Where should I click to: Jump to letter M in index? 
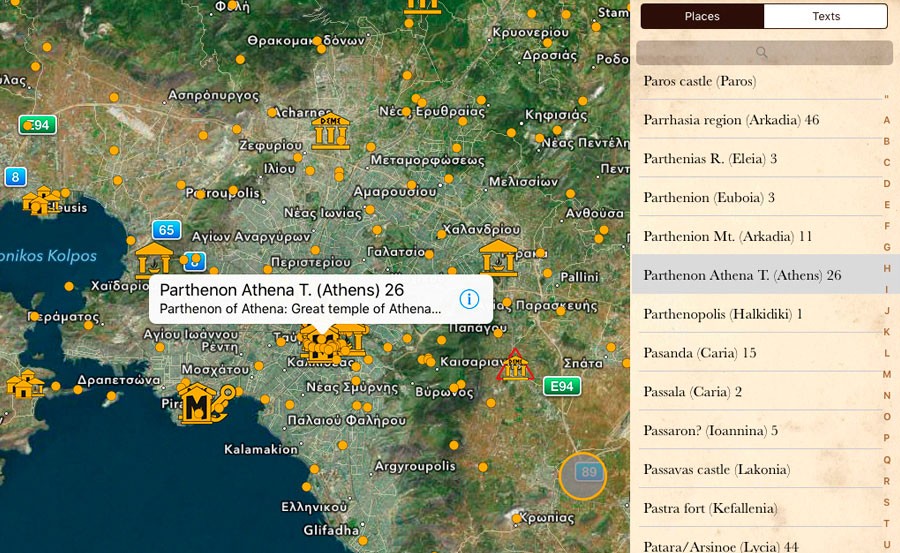[x=886, y=374]
